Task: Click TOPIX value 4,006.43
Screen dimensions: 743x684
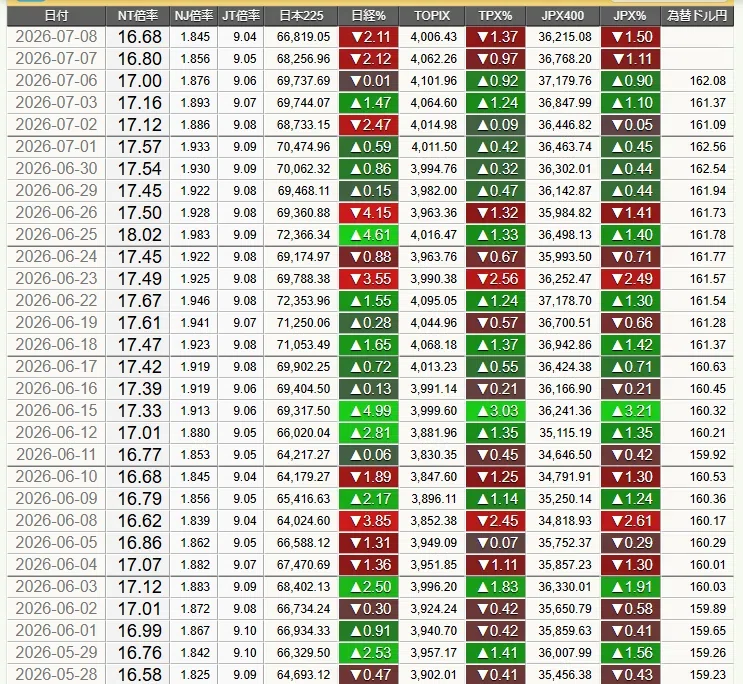Action: [434, 36]
